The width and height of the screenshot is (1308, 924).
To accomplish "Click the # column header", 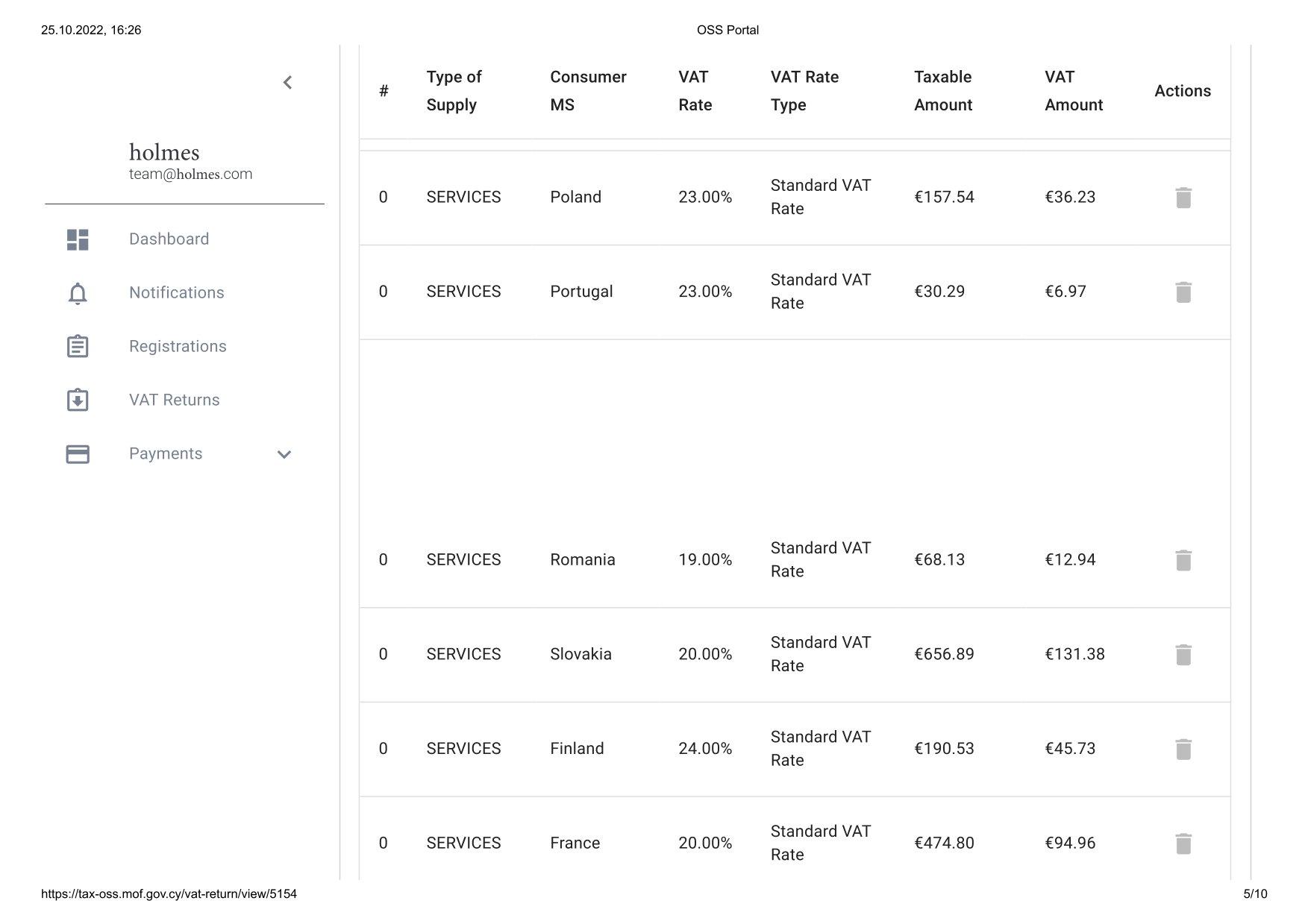I will point(384,91).
